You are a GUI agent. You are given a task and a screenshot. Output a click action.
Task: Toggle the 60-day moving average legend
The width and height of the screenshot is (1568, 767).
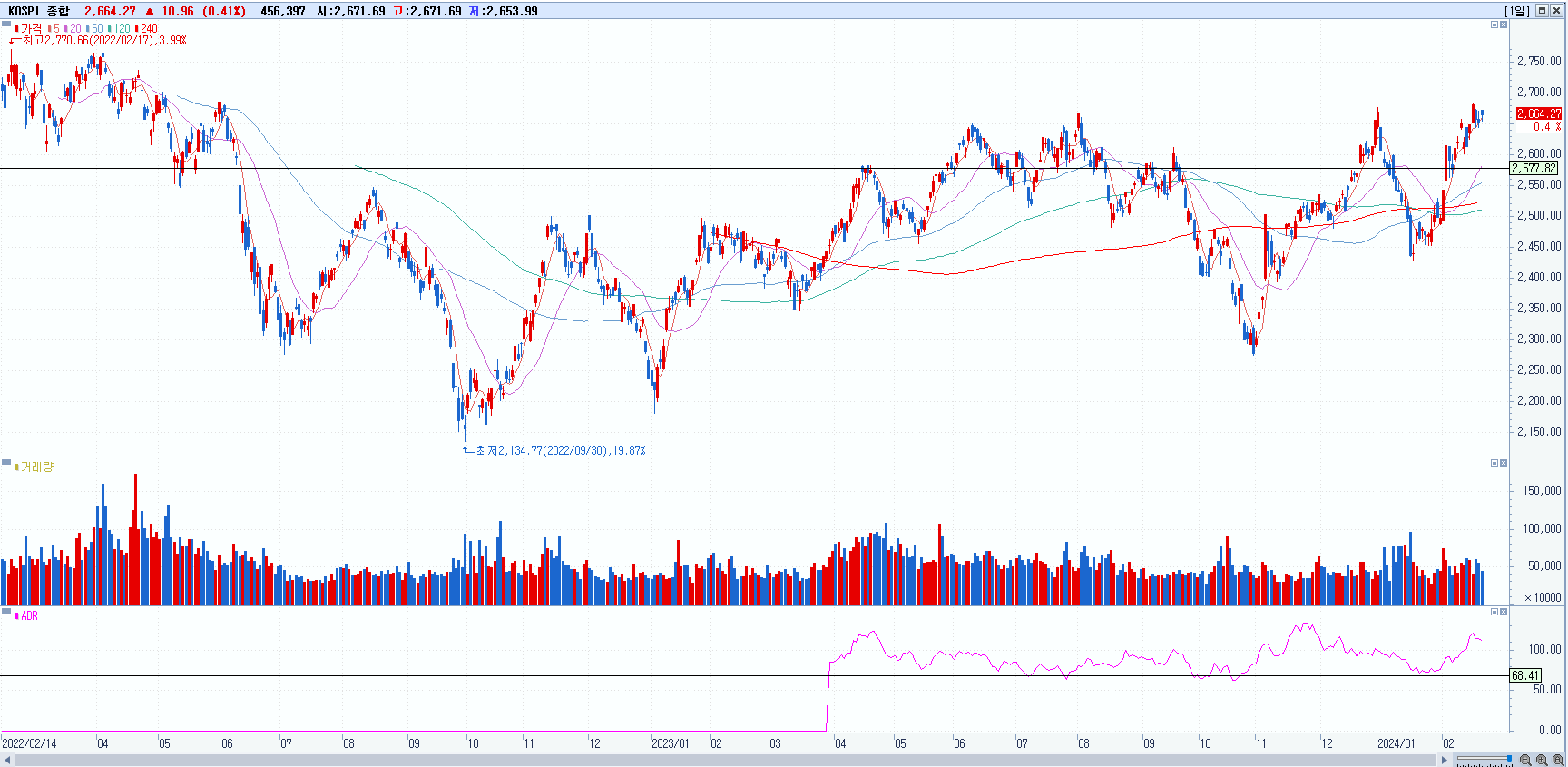(94, 29)
